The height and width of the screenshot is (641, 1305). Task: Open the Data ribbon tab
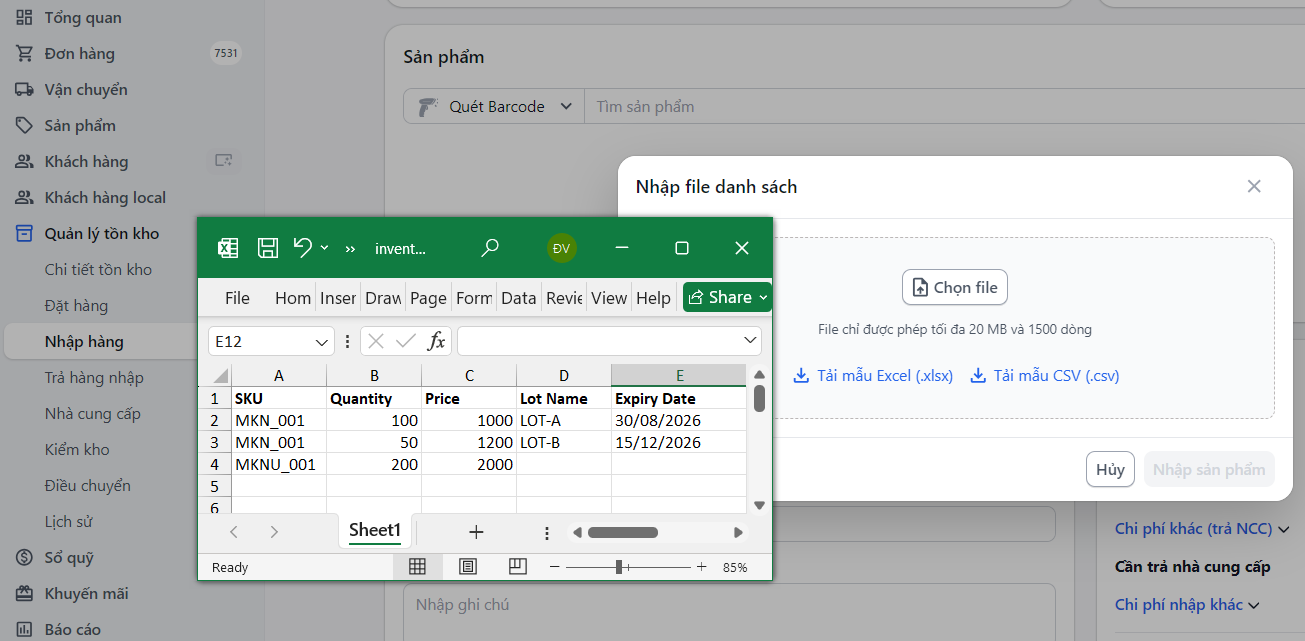519,298
